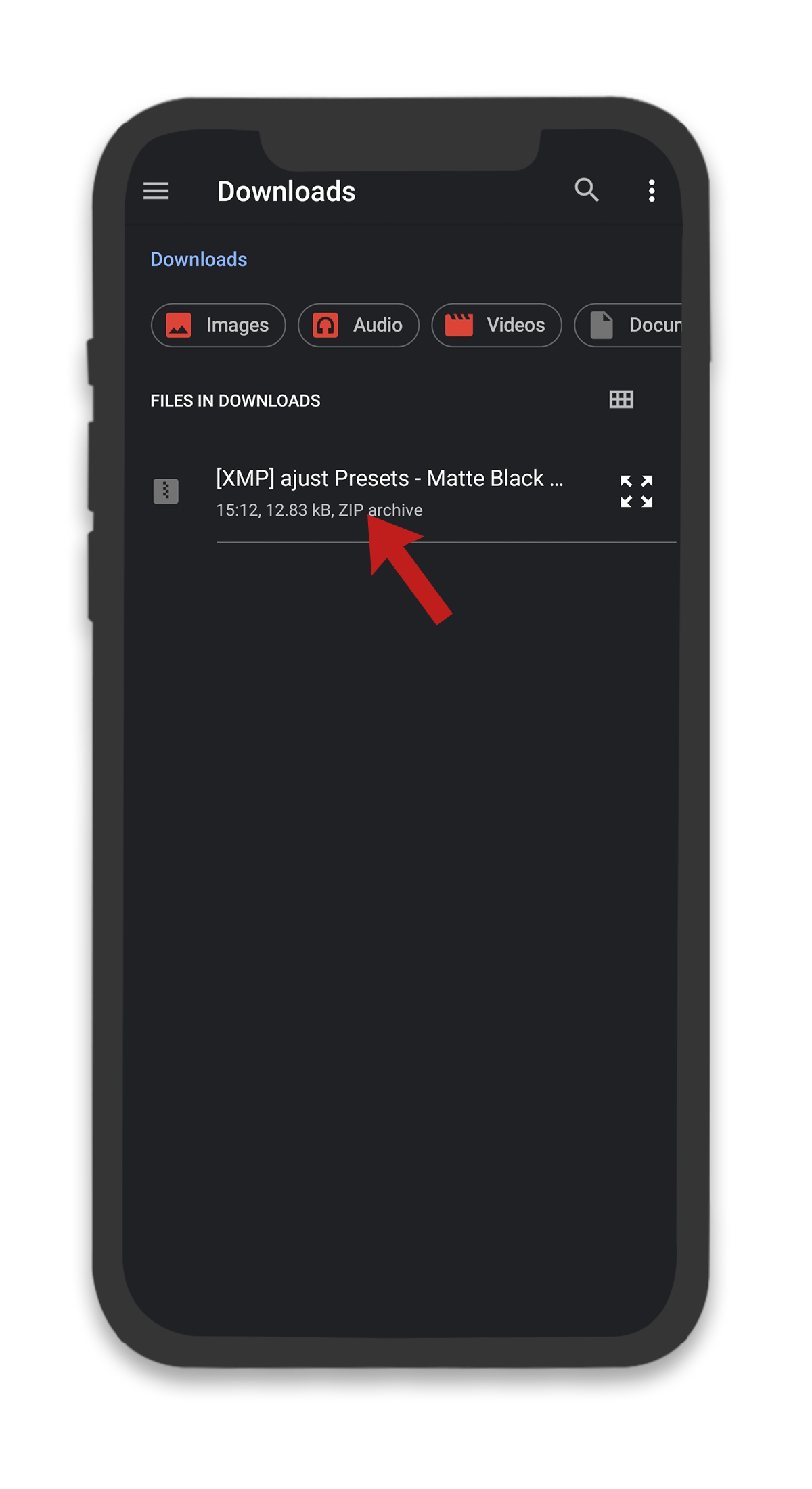Click the red Audio headphone icon

pos(325,325)
